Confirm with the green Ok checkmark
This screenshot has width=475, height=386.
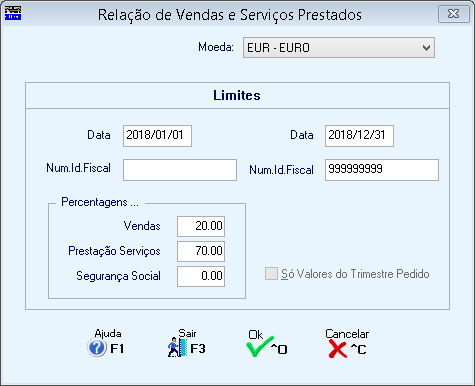260,347
